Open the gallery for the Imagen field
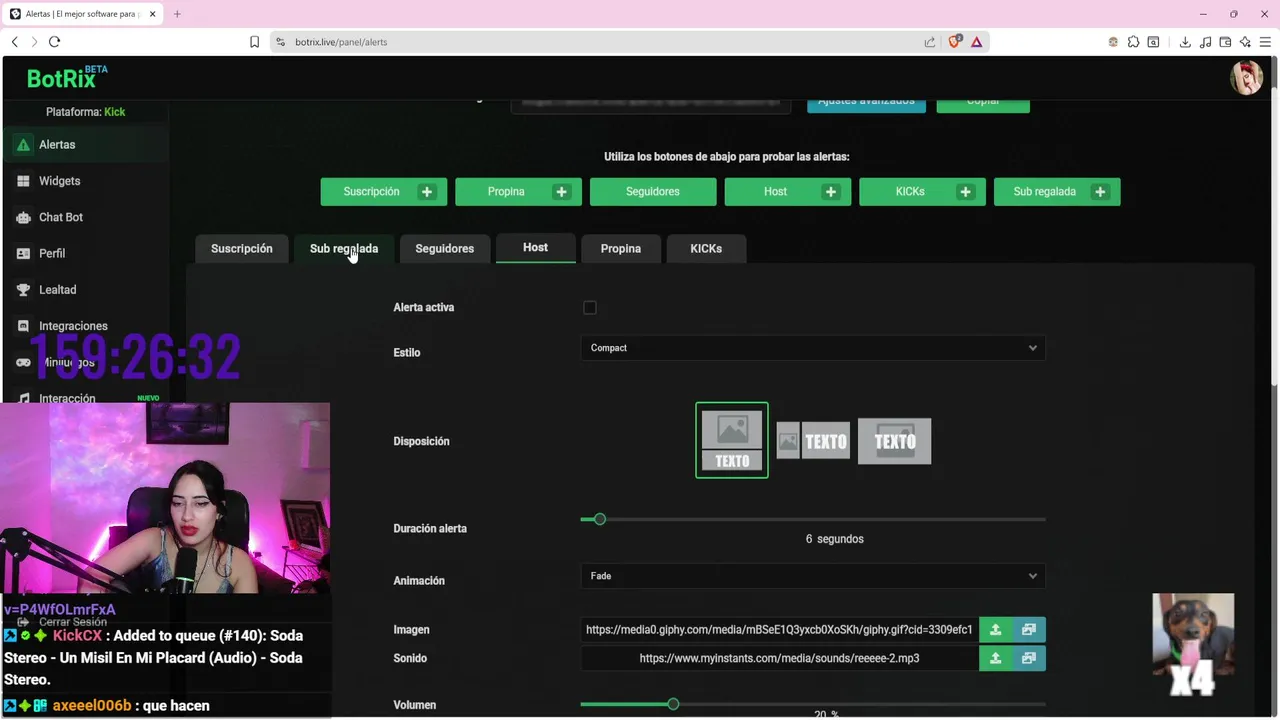Viewport: 1280px width, 720px height. 1029,630
